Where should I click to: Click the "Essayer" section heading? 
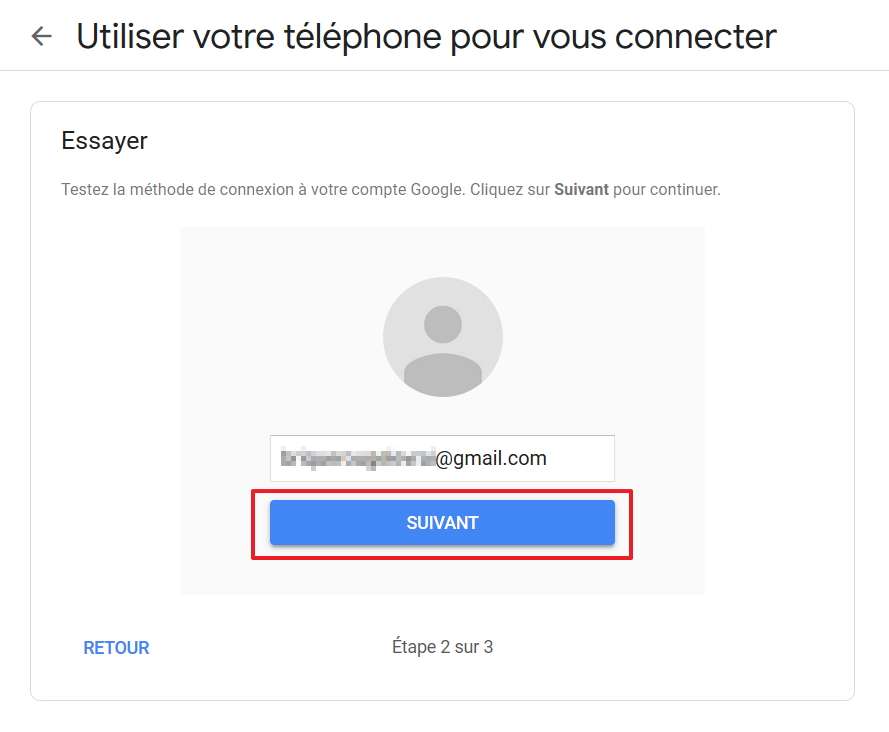click(104, 141)
